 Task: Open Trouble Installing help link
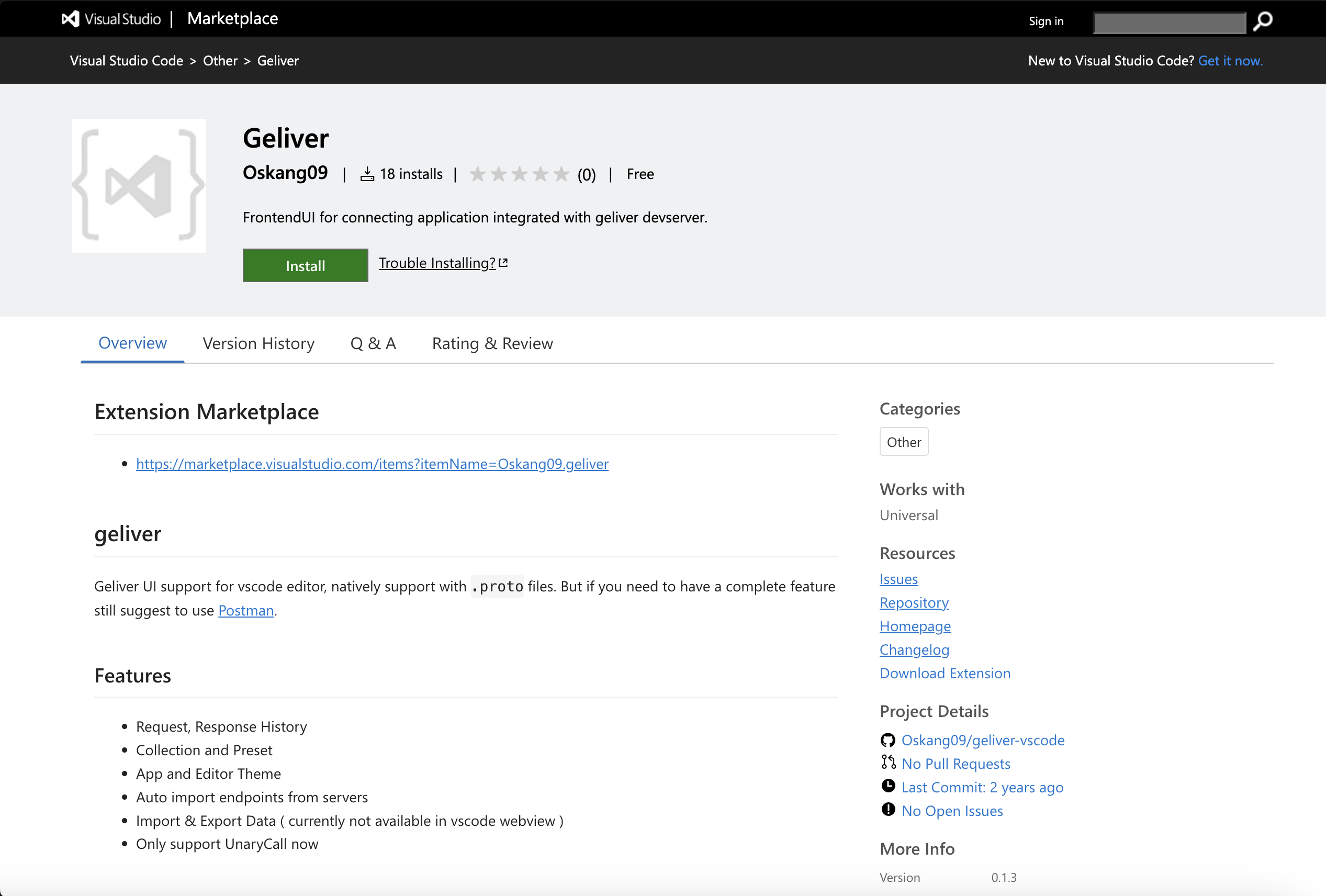tap(437, 263)
